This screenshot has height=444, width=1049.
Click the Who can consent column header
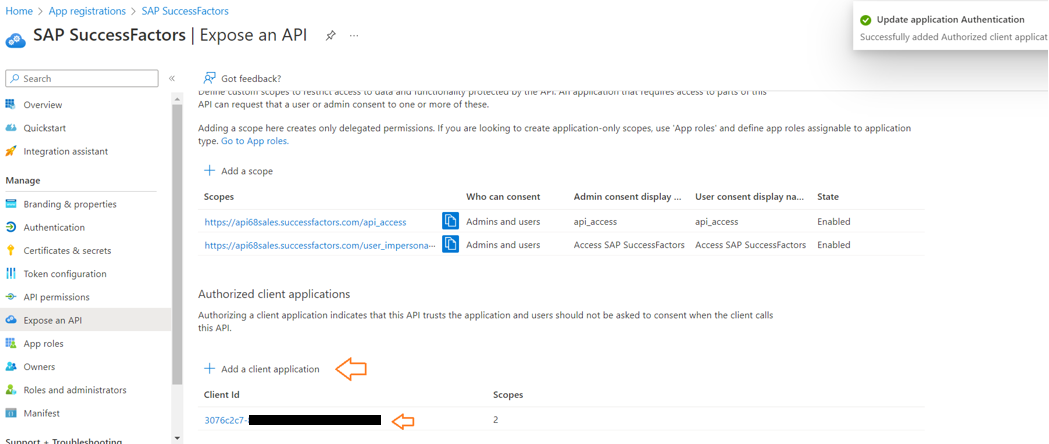[x=503, y=197]
